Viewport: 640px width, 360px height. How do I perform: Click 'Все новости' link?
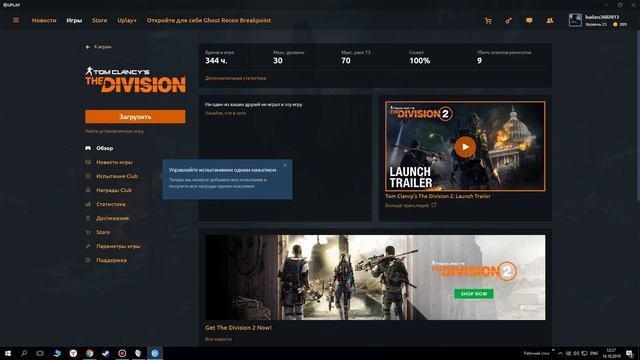(x=218, y=339)
